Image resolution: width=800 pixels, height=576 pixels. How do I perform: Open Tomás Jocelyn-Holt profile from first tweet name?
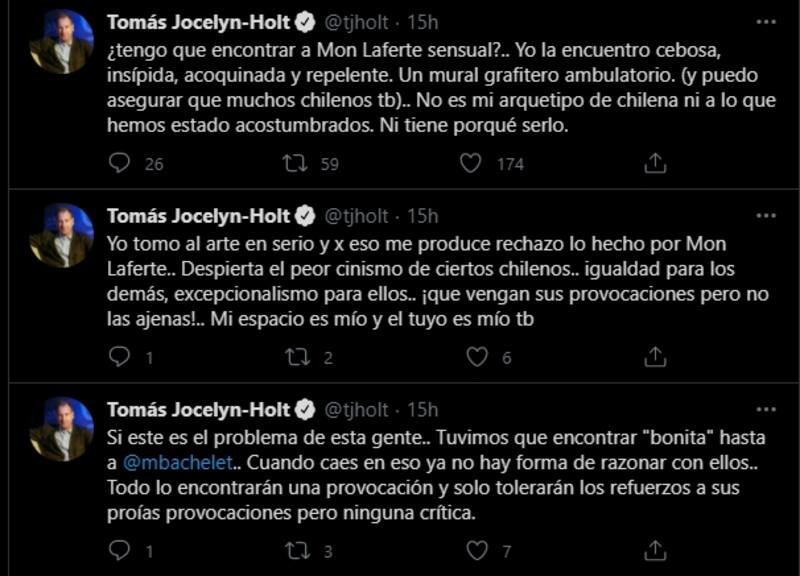(x=198, y=21)
